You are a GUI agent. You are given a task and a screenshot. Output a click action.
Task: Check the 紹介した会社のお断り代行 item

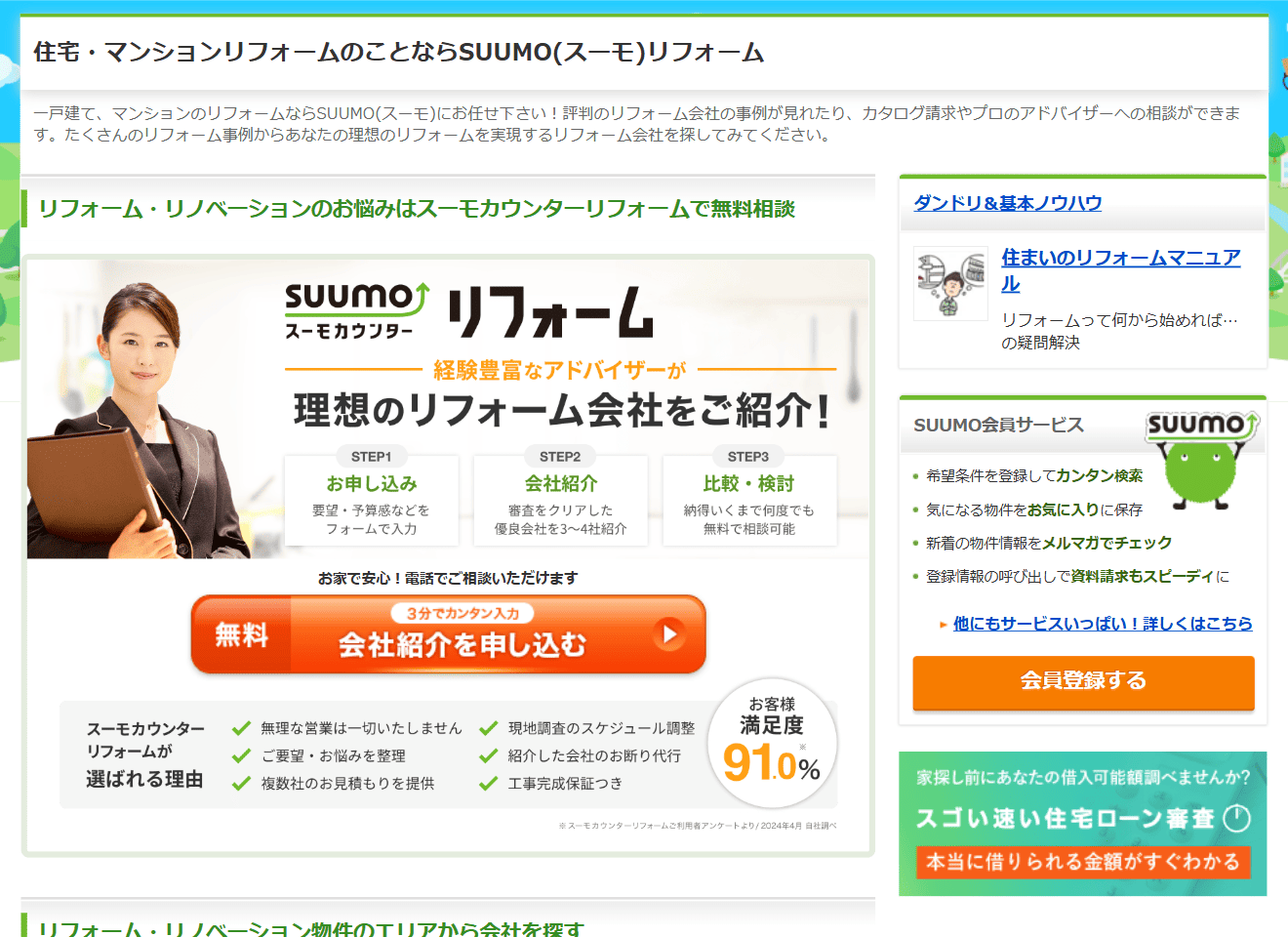coord(488,755)
